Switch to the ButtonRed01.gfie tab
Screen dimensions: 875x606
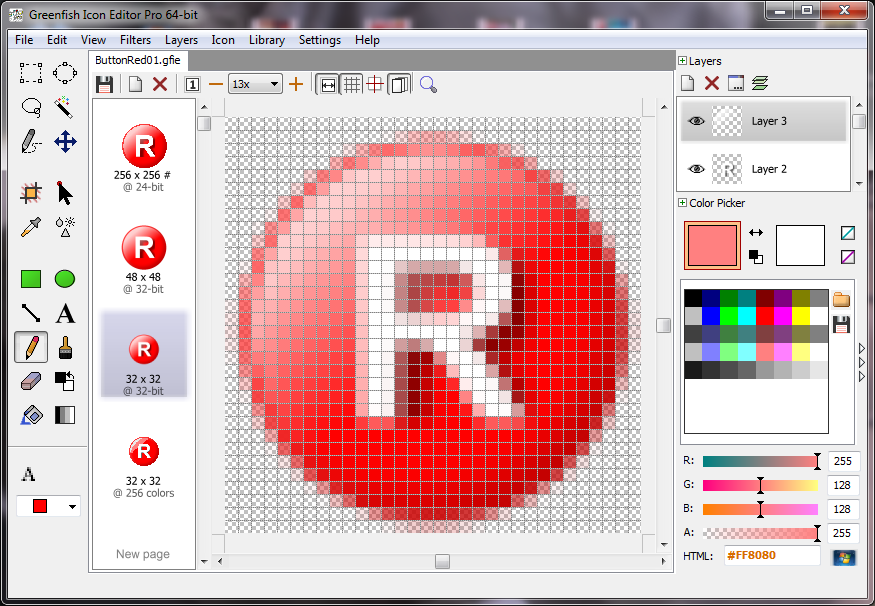pos(137,60)
